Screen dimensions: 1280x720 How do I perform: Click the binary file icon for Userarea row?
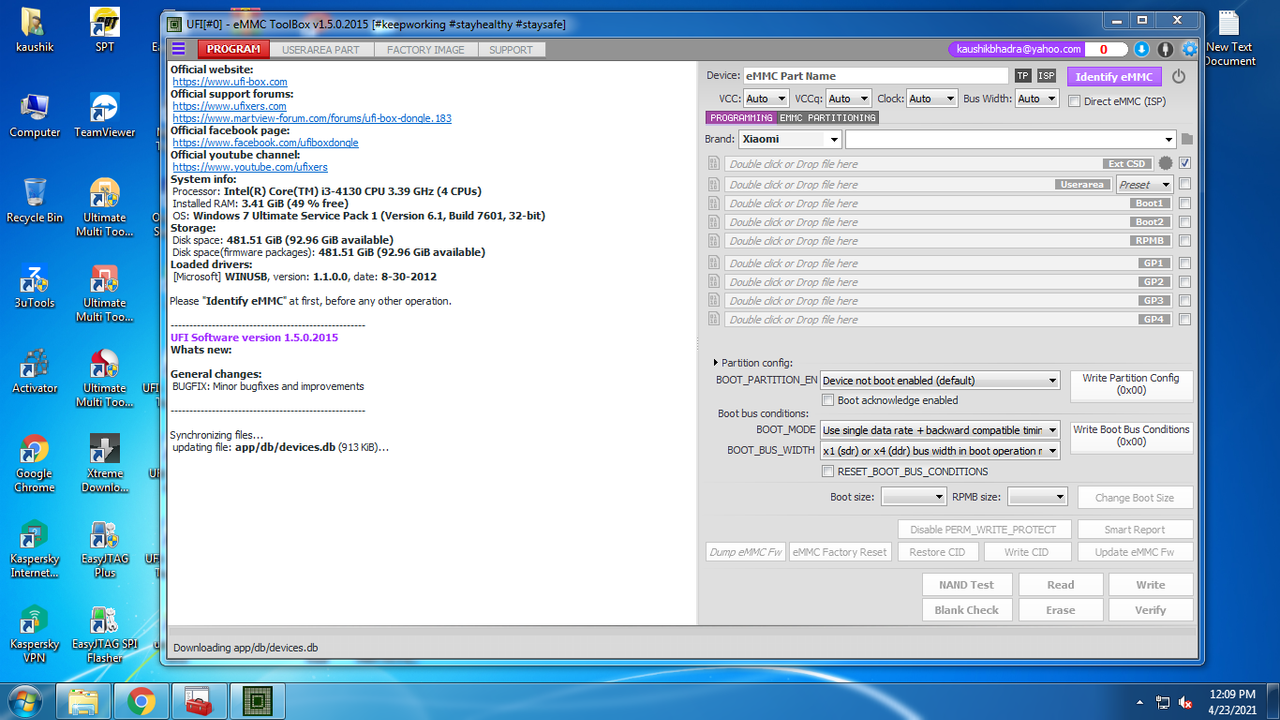714,185
